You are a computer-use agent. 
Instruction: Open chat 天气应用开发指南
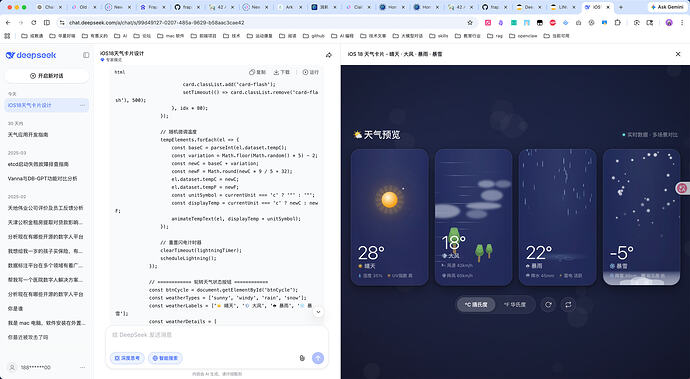click(28, 135)
